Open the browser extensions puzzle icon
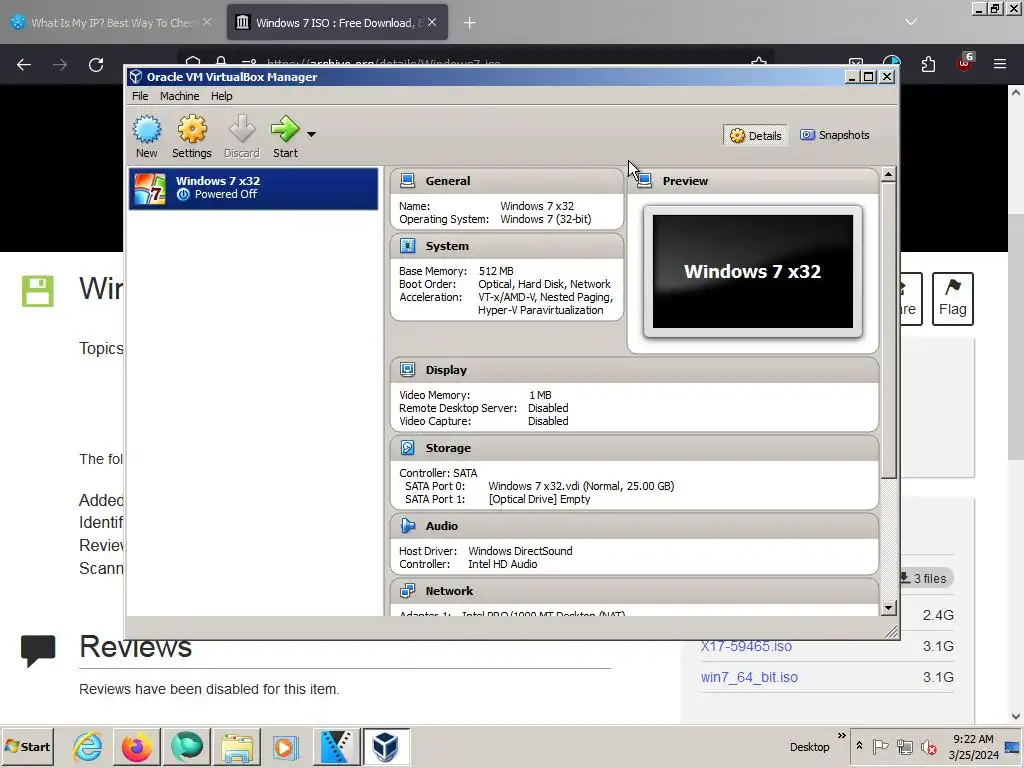This screenshot has height=768, width=1024. 928,65
